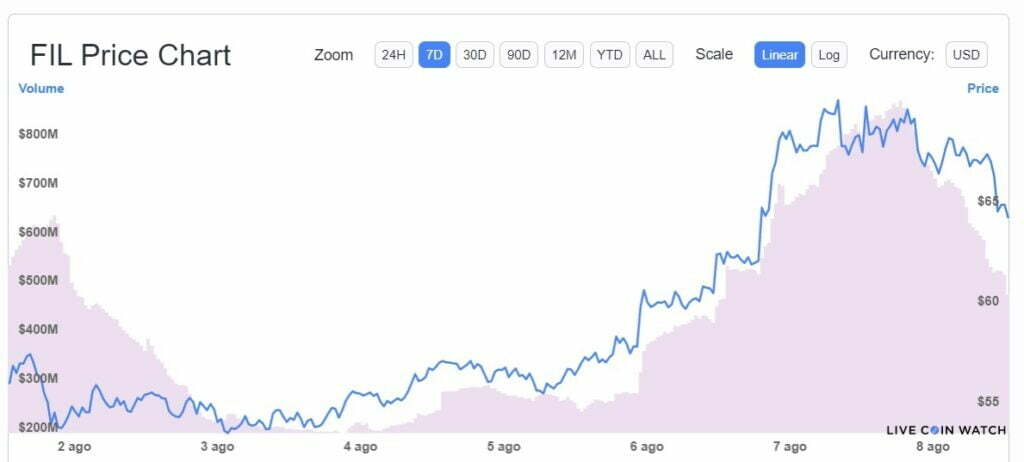Image resolution: width=1024 pixels, height=462 pixels.
Task: Select the 24H zoom range
Action: (x=393, y=55)
